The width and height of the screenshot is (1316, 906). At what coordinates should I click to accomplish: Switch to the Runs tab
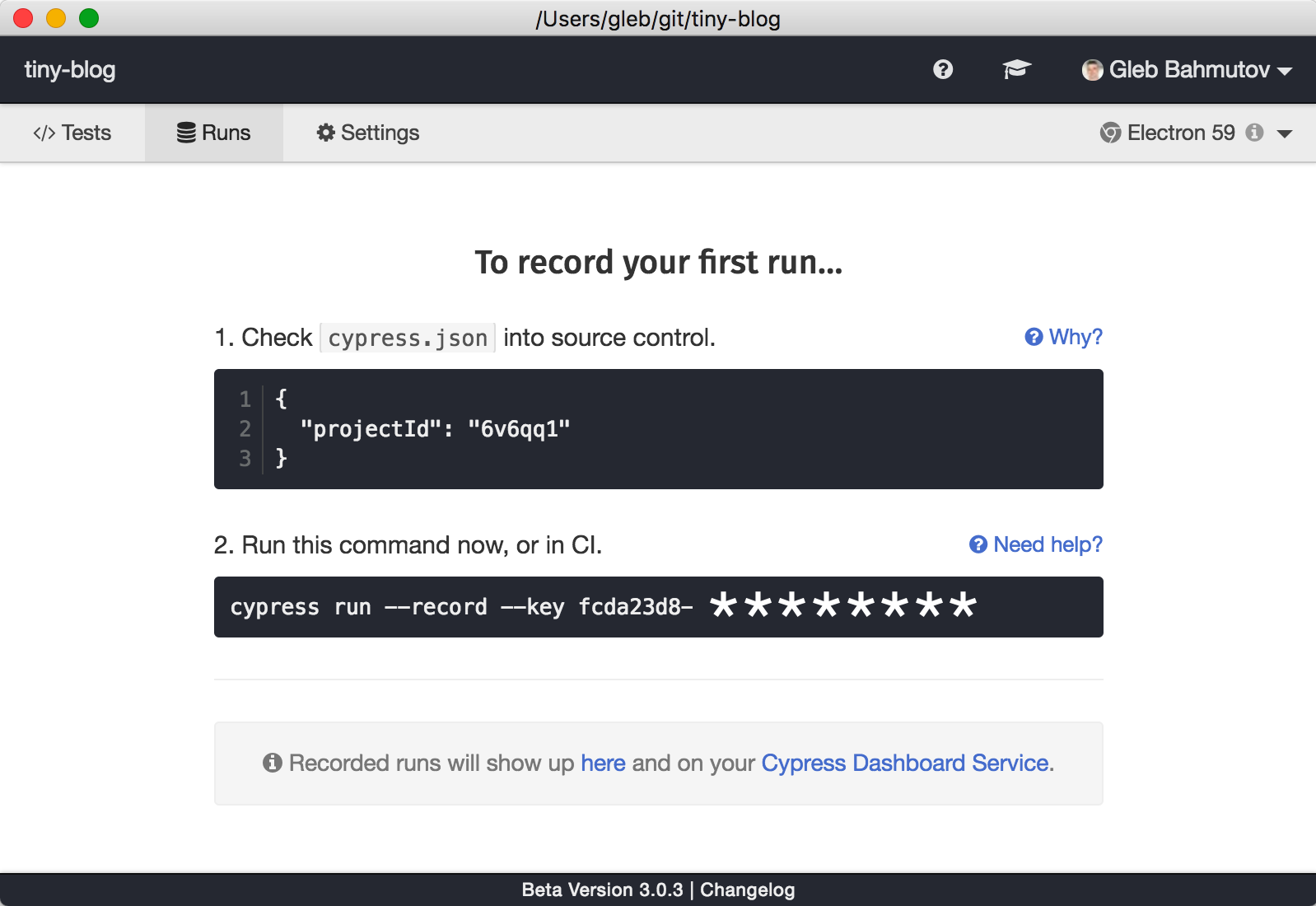coord(214,133)
